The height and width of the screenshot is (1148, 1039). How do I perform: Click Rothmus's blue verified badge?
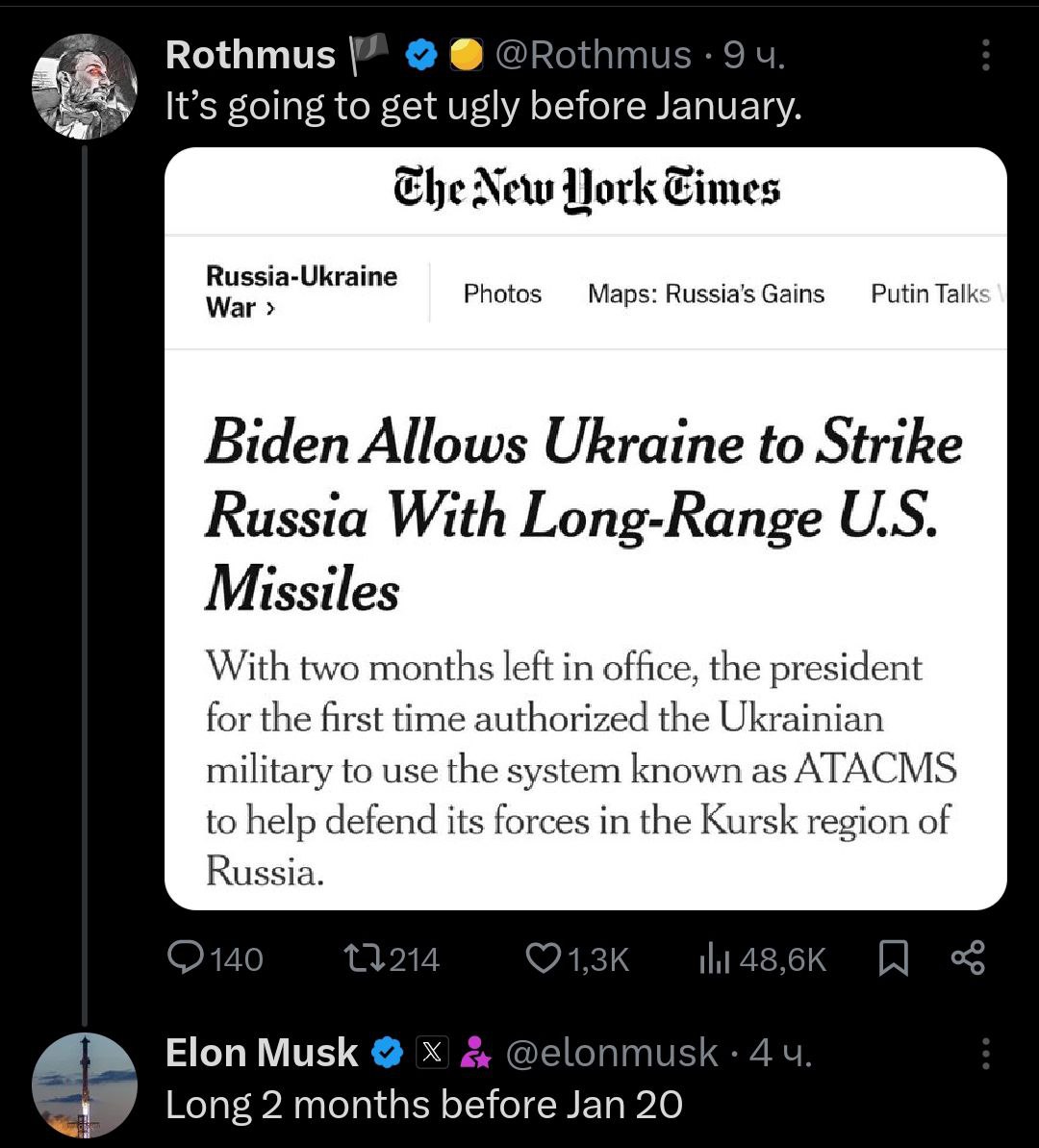point(420,56)
